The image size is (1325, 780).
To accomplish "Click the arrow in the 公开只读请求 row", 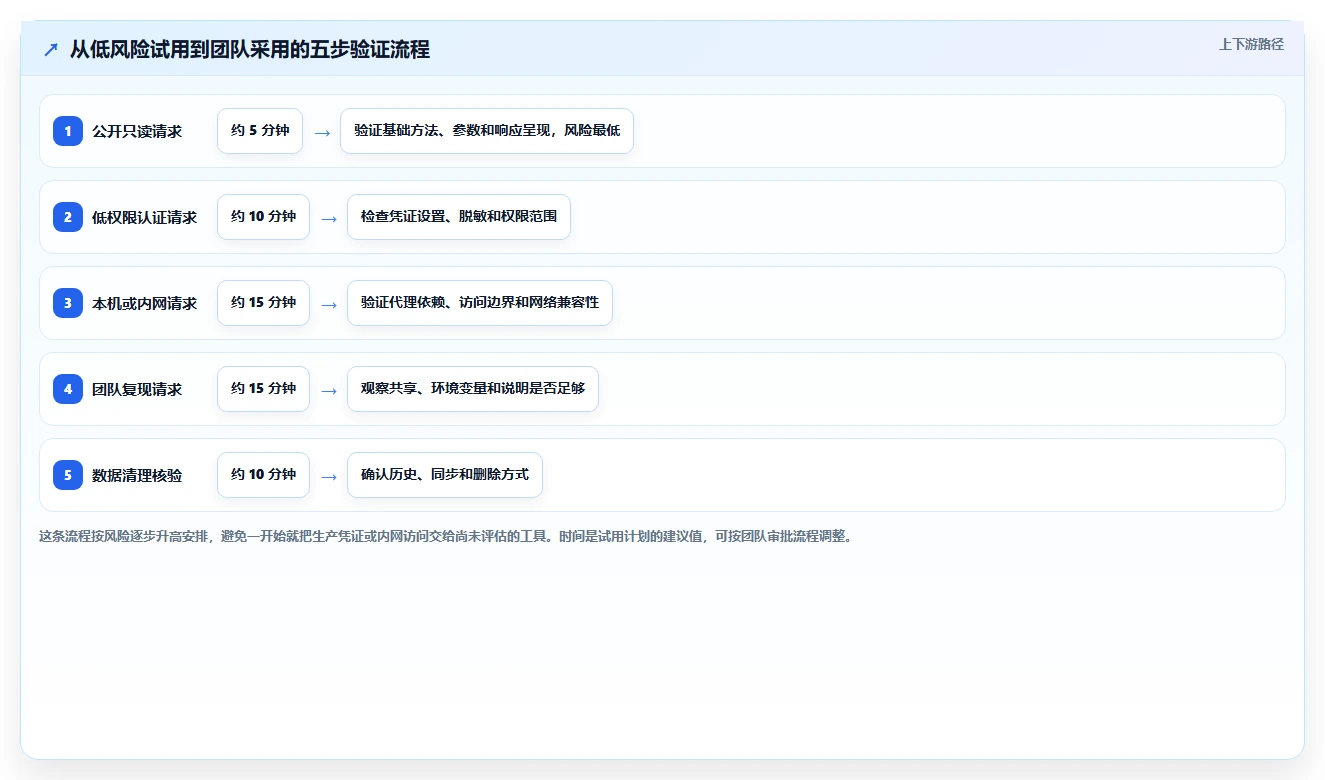I will point(322,132).
